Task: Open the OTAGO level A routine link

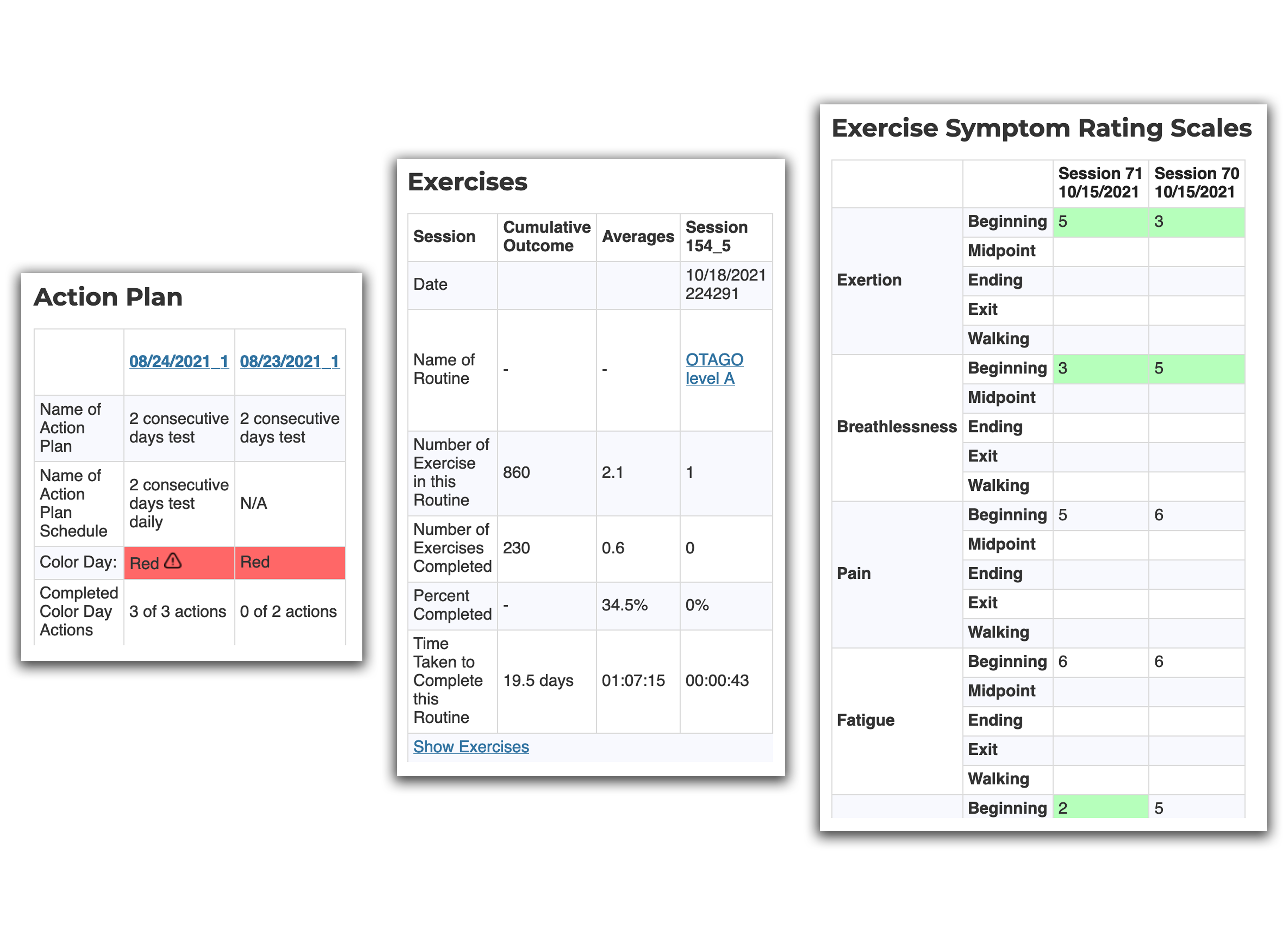Action: [x=714, y=369]
